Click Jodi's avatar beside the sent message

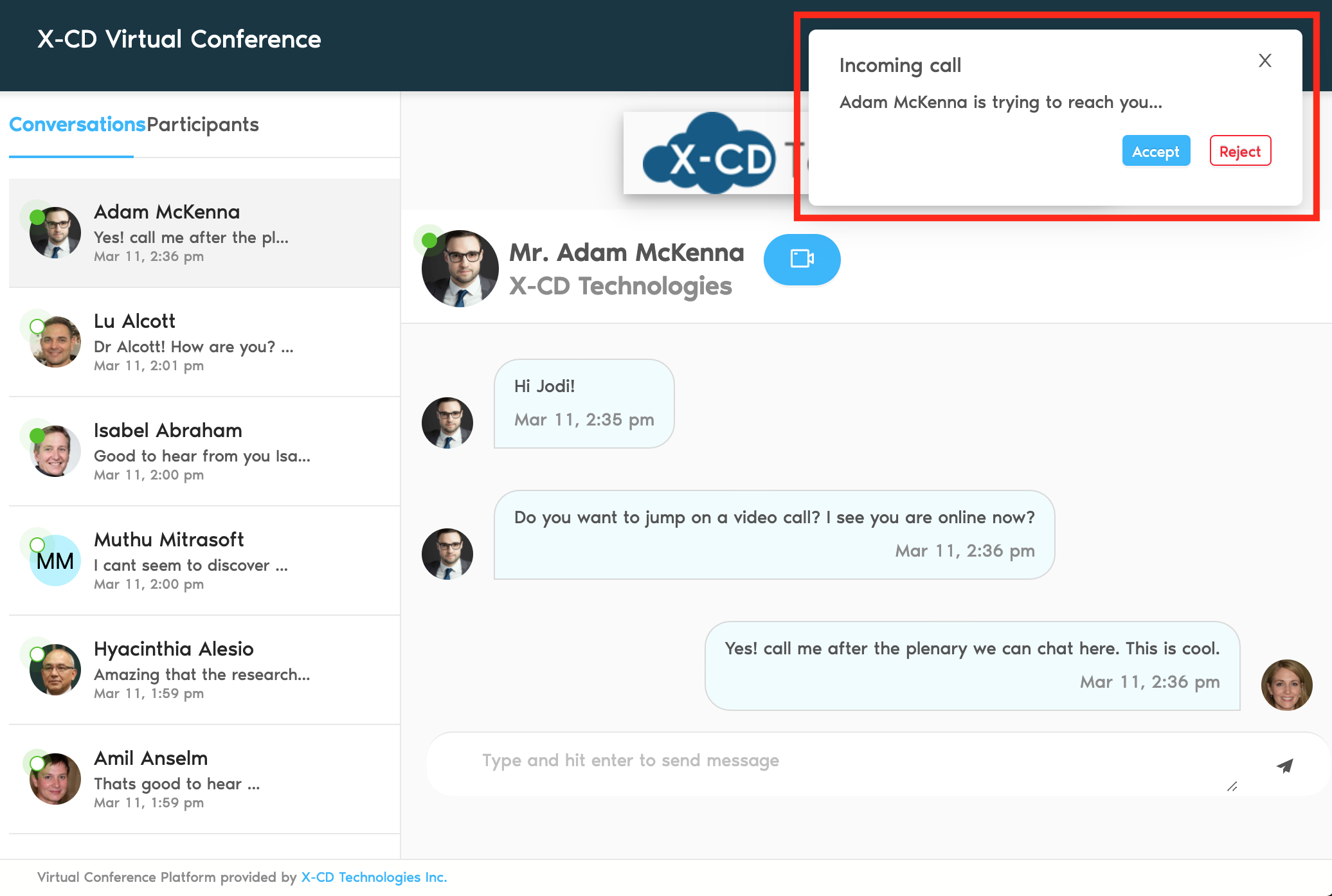click(x=1286, y=685)
